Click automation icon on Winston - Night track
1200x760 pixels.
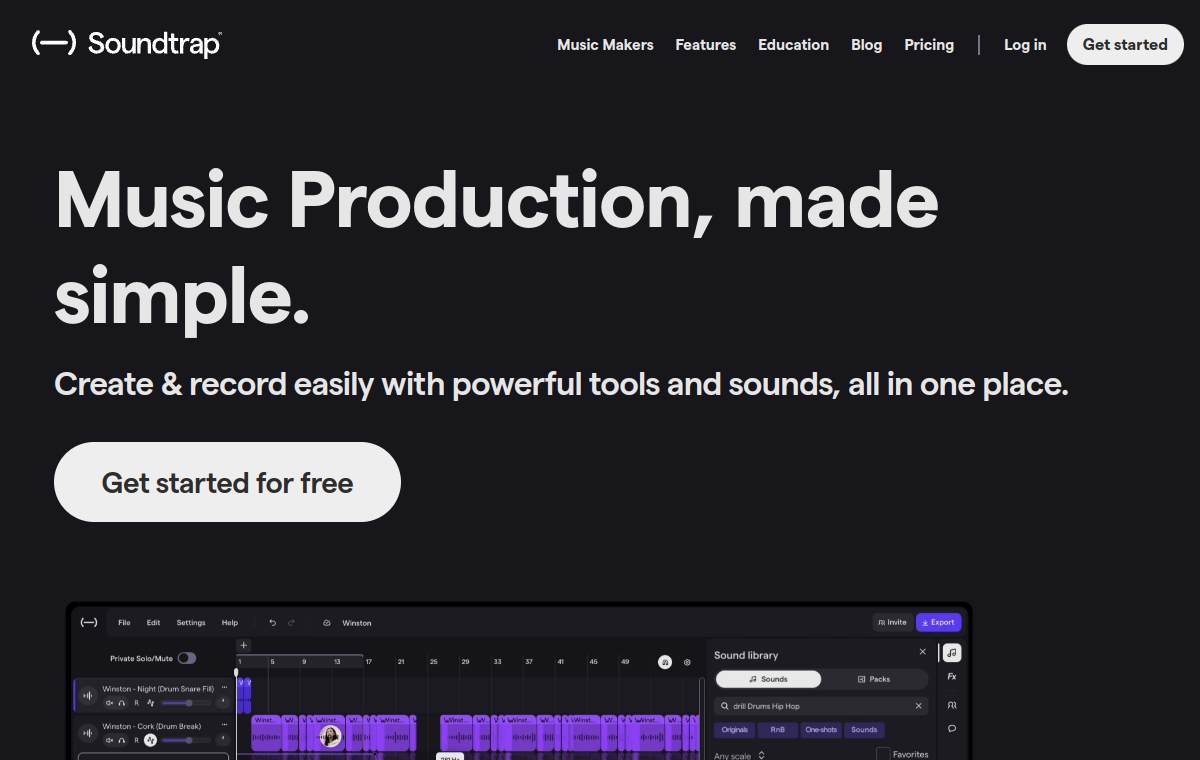(151, 703)
